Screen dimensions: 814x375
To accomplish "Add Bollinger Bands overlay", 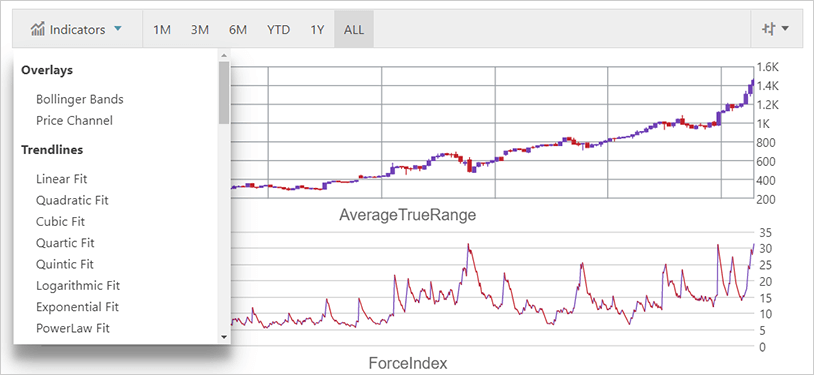I will tap(80, 99).
